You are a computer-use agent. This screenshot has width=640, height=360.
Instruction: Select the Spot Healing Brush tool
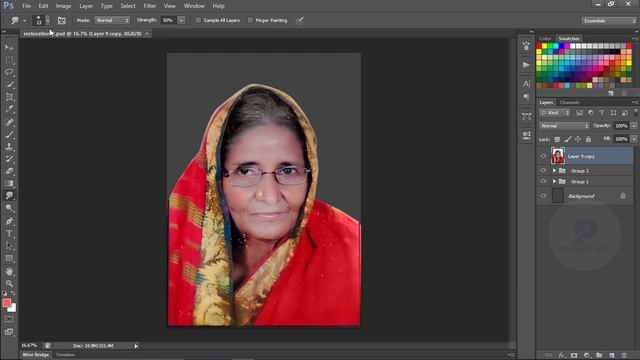(x=9, y=122)
